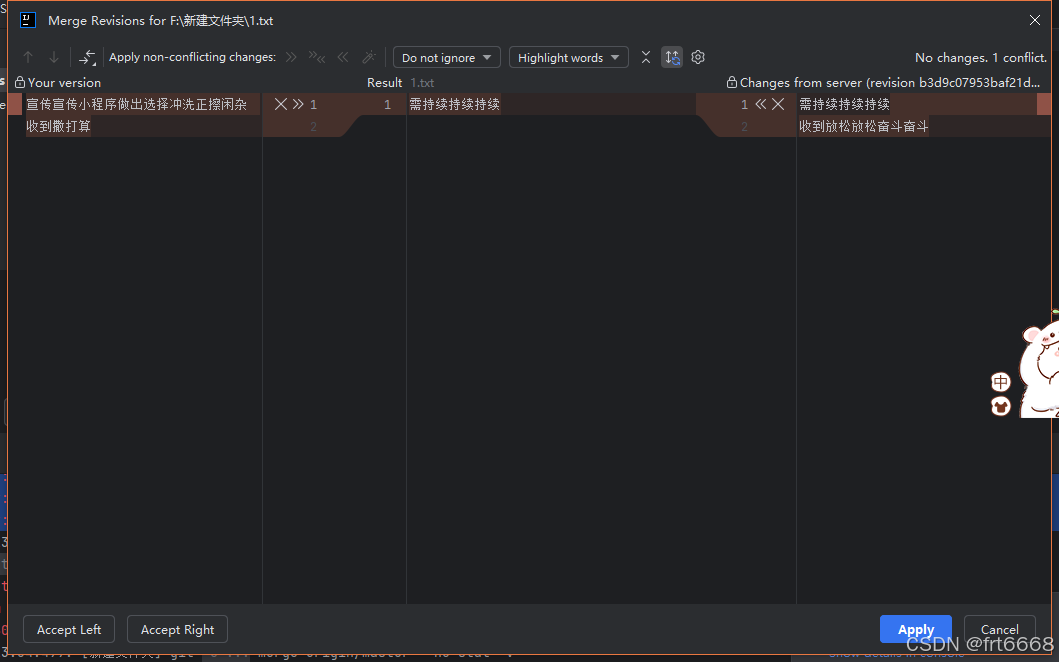Close the Merge Revisions window
This screenshot has height=662, width=1059.
(1035, 20)
